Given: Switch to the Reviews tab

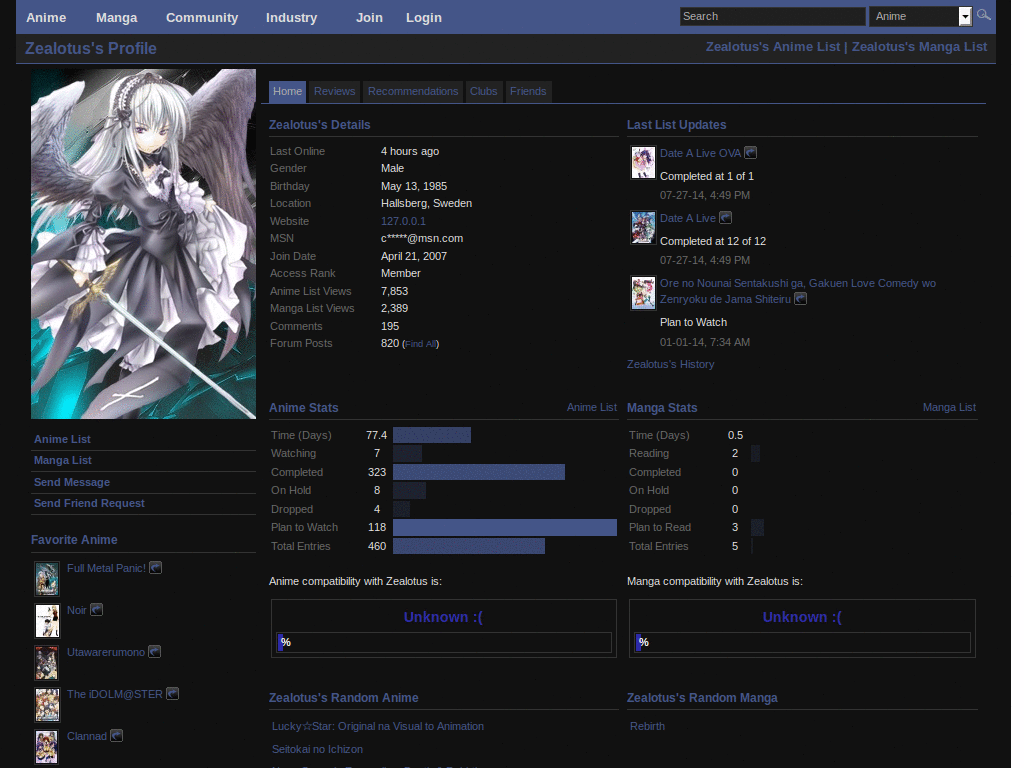Looking at the screenshot, I should tap(334, 91).
